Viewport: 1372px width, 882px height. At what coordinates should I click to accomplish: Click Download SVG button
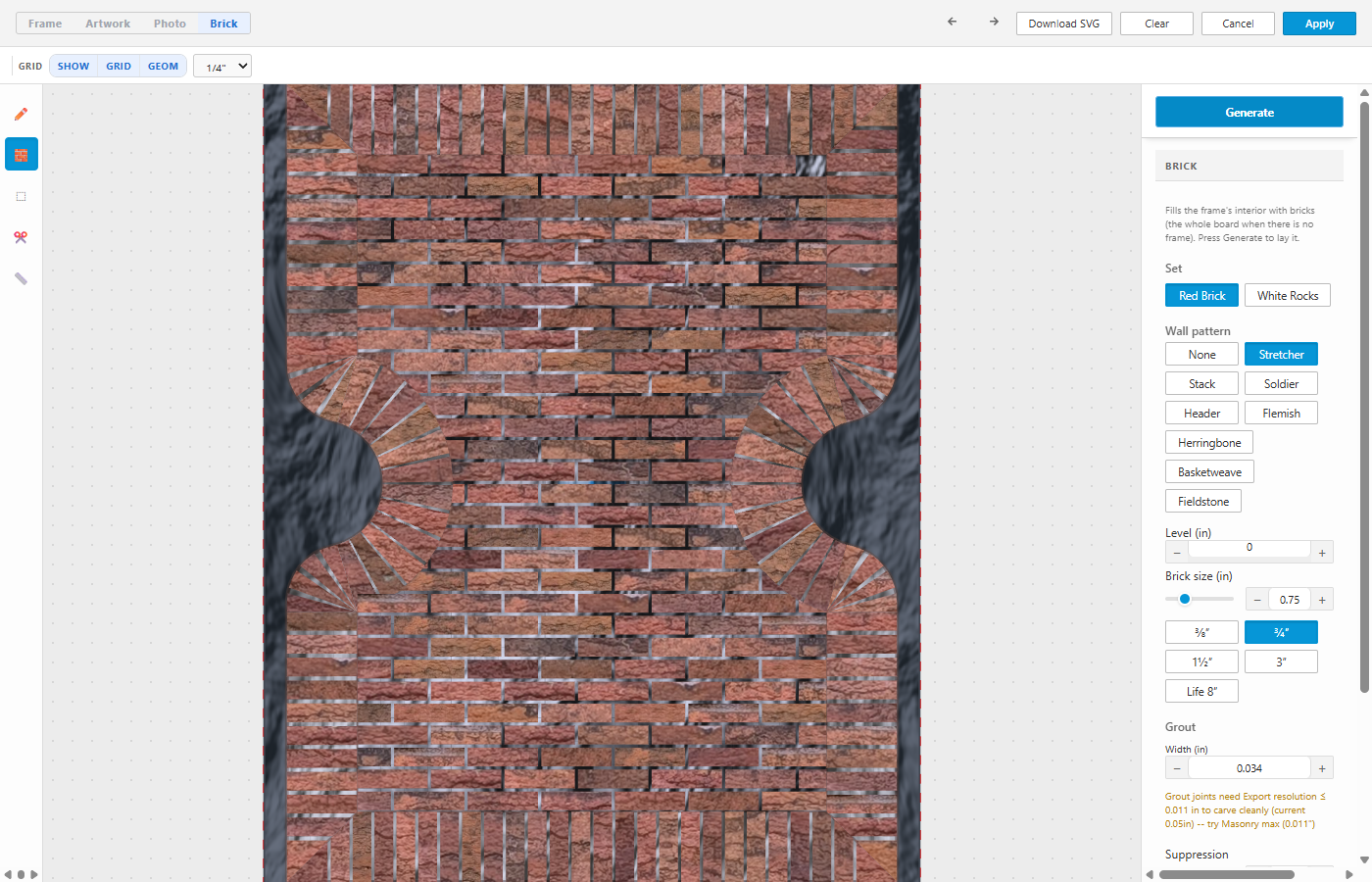tap(1064, 24)
